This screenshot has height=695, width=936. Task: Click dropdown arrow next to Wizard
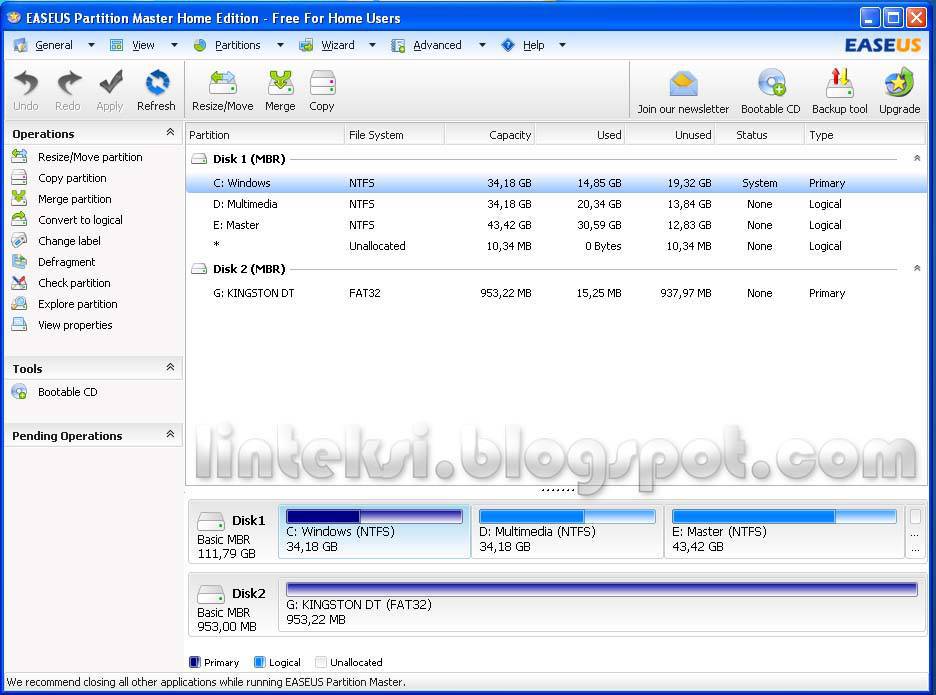click(372, 45)
